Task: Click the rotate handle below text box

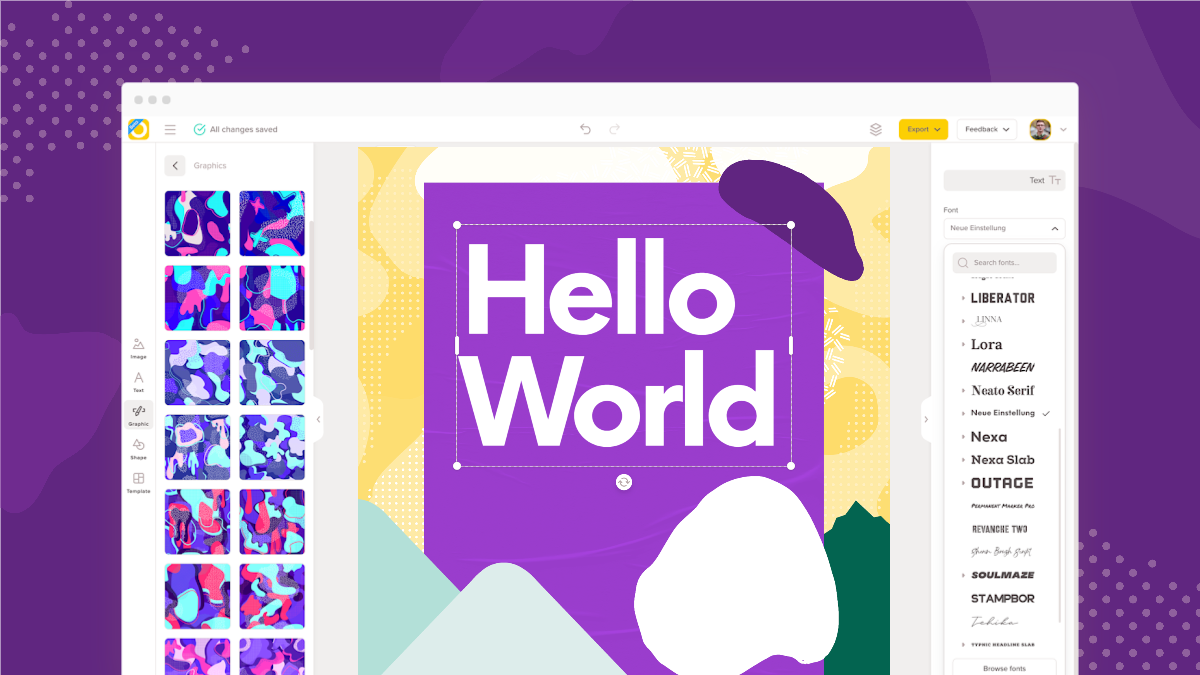Action: (624, 482)
